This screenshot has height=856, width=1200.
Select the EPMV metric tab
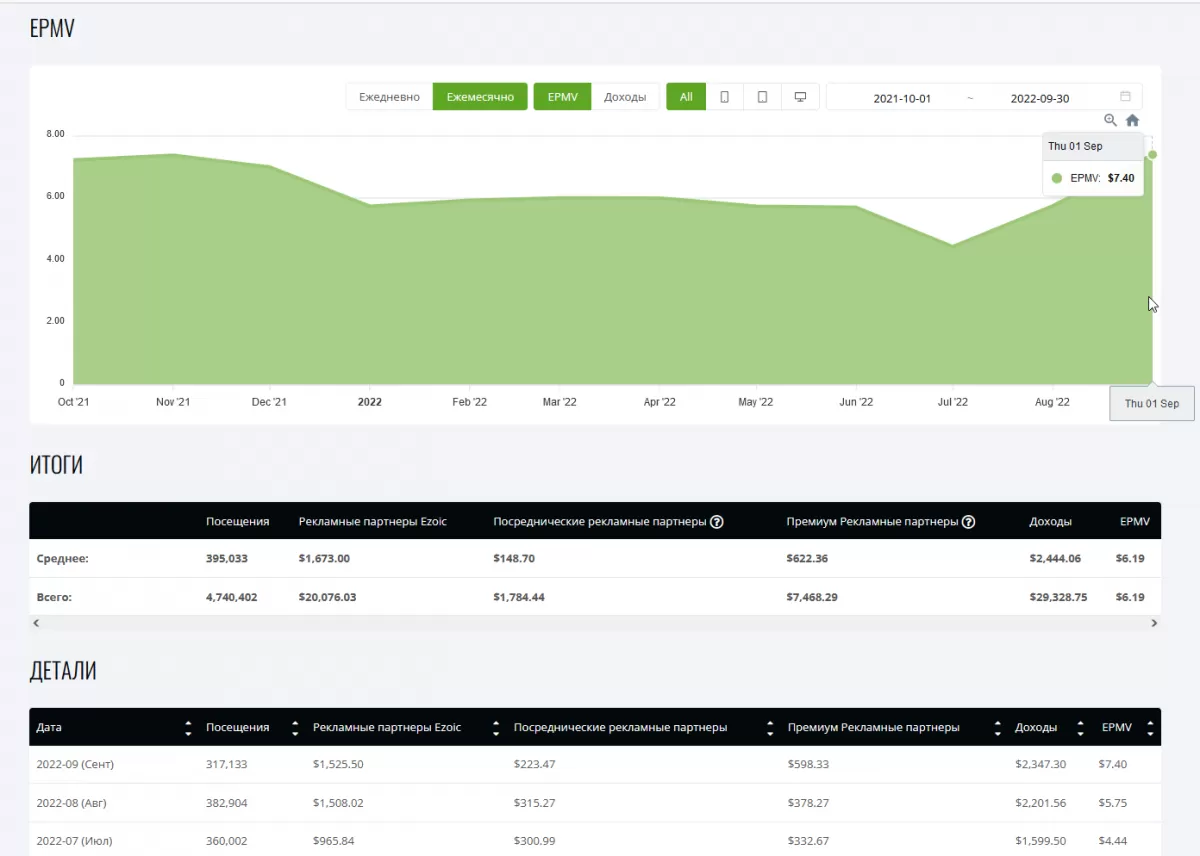click(562, 97)
